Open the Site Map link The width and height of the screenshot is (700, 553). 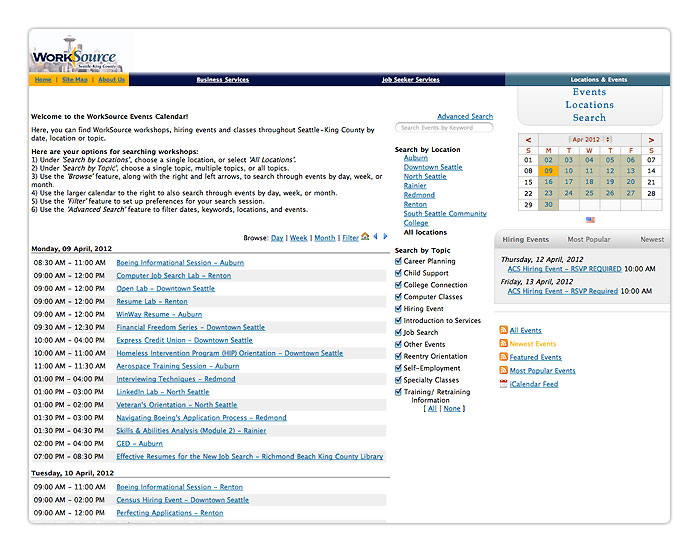click(x=75, y=79)
